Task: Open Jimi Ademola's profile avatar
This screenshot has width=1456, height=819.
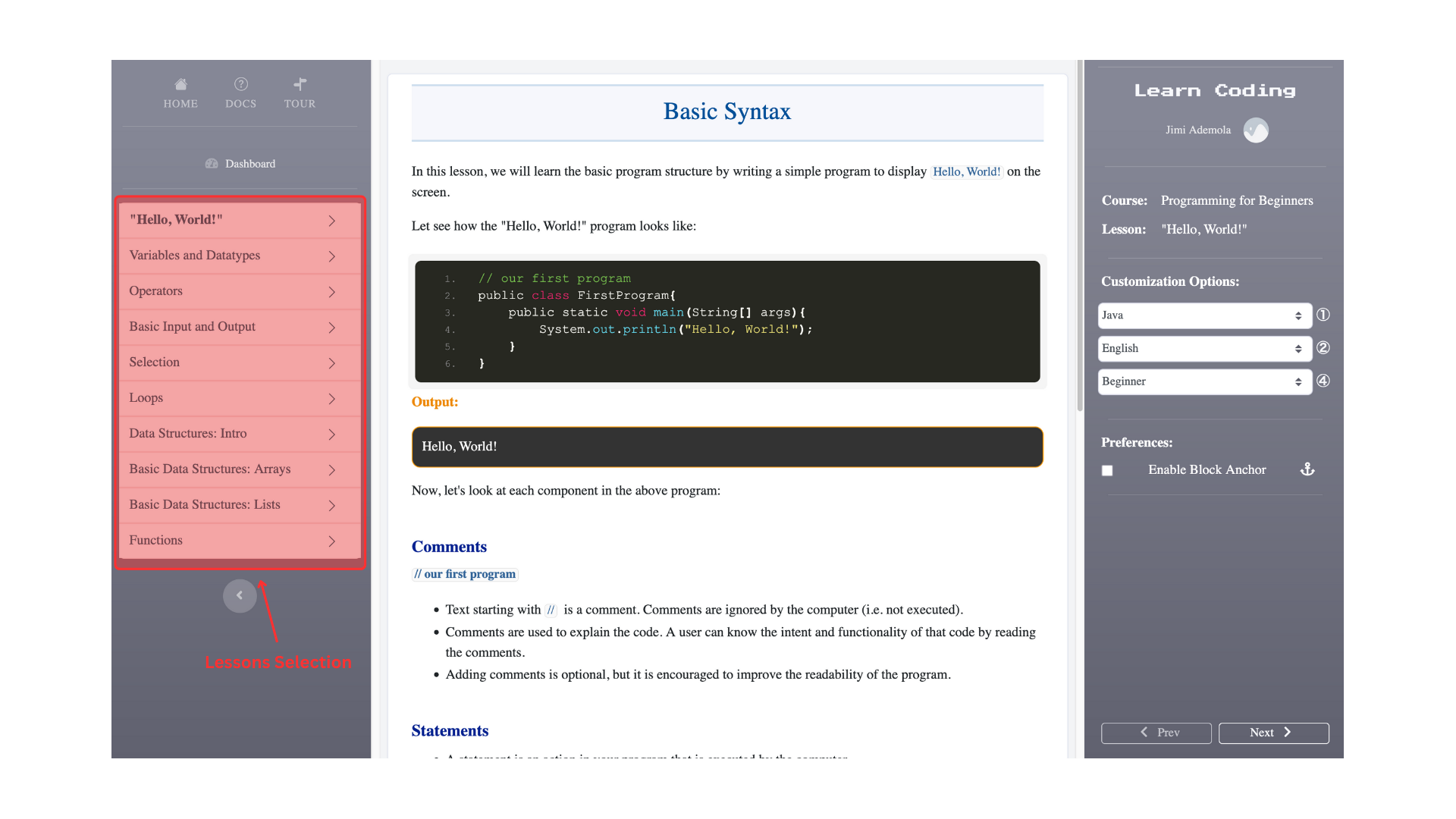Action: pos(1255,130)
